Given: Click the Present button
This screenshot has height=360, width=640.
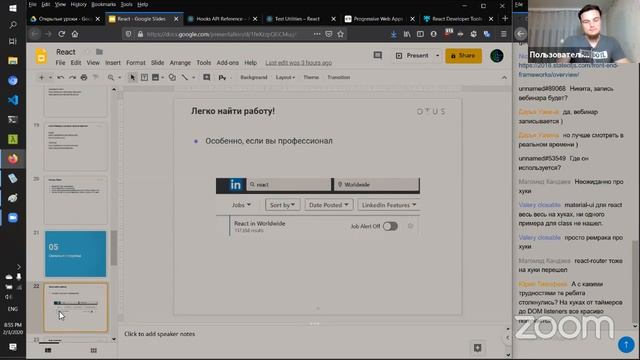Looking at the screenshot, I should pyautogui.click(x=413, y=56).
